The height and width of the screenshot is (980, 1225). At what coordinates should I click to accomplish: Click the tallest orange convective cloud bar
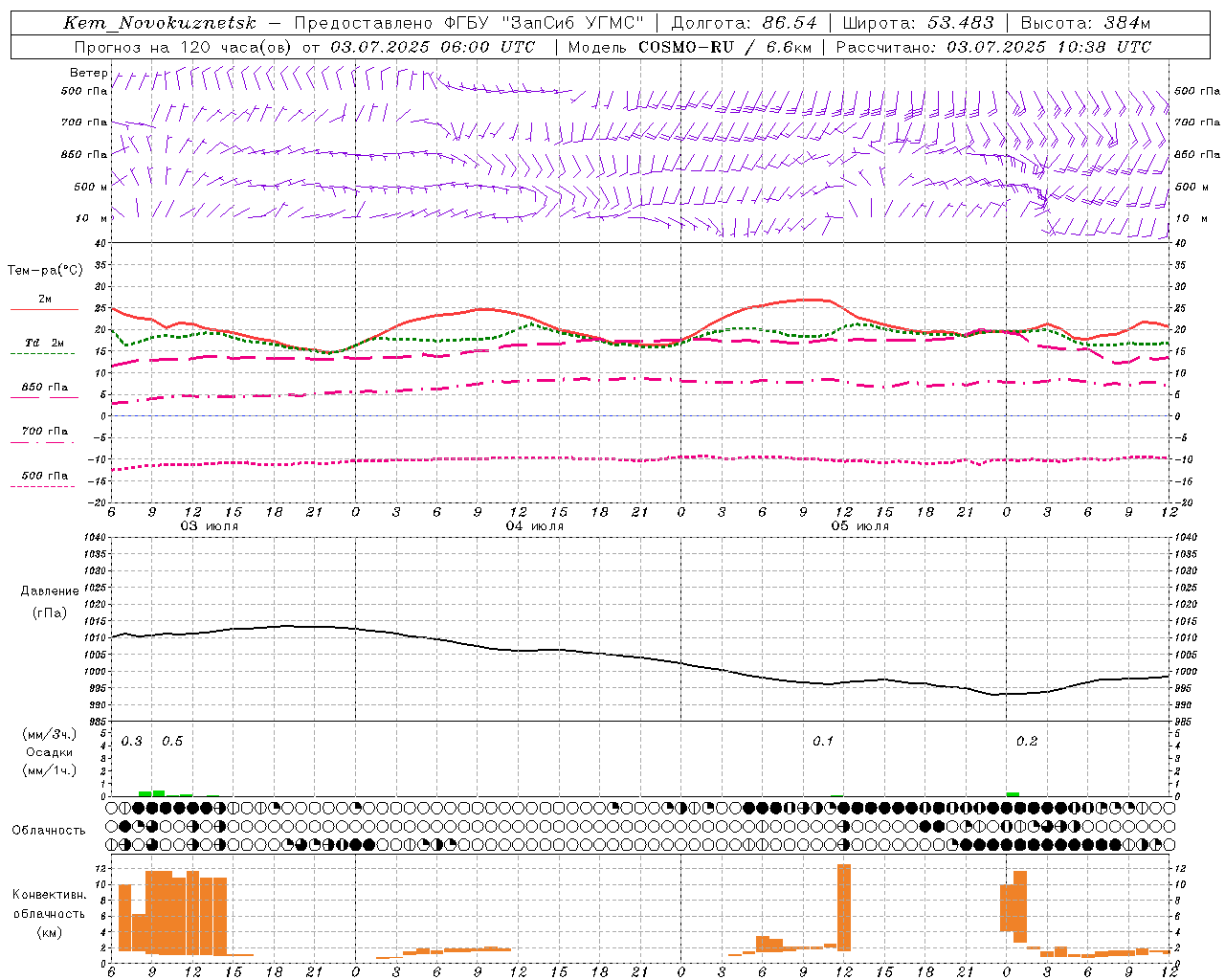pos(844,907)
